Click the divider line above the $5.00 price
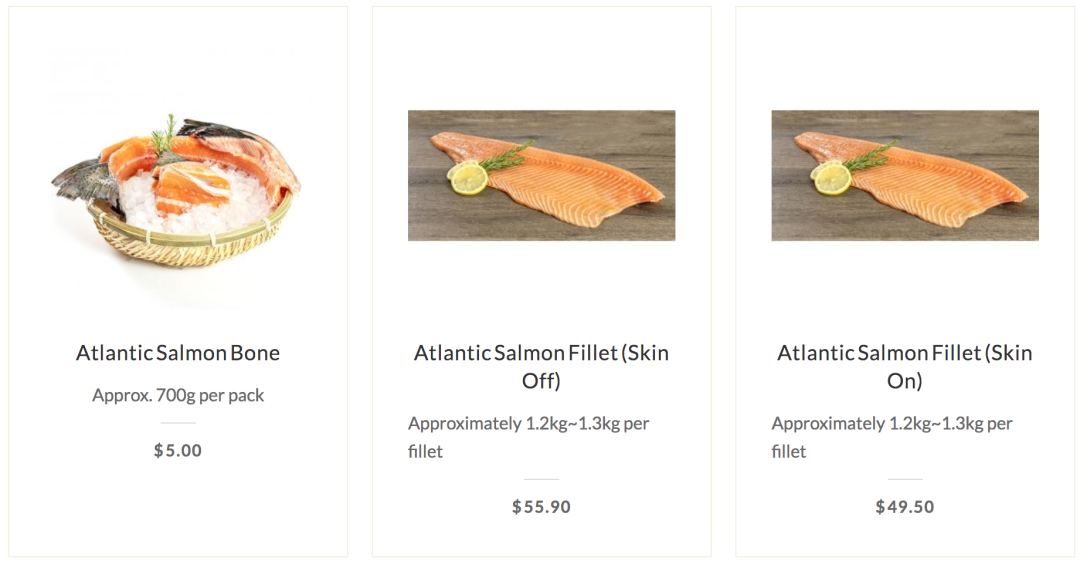Image resolution: width=1080 pixels, height=568 pixels. (x=178, y=423)
